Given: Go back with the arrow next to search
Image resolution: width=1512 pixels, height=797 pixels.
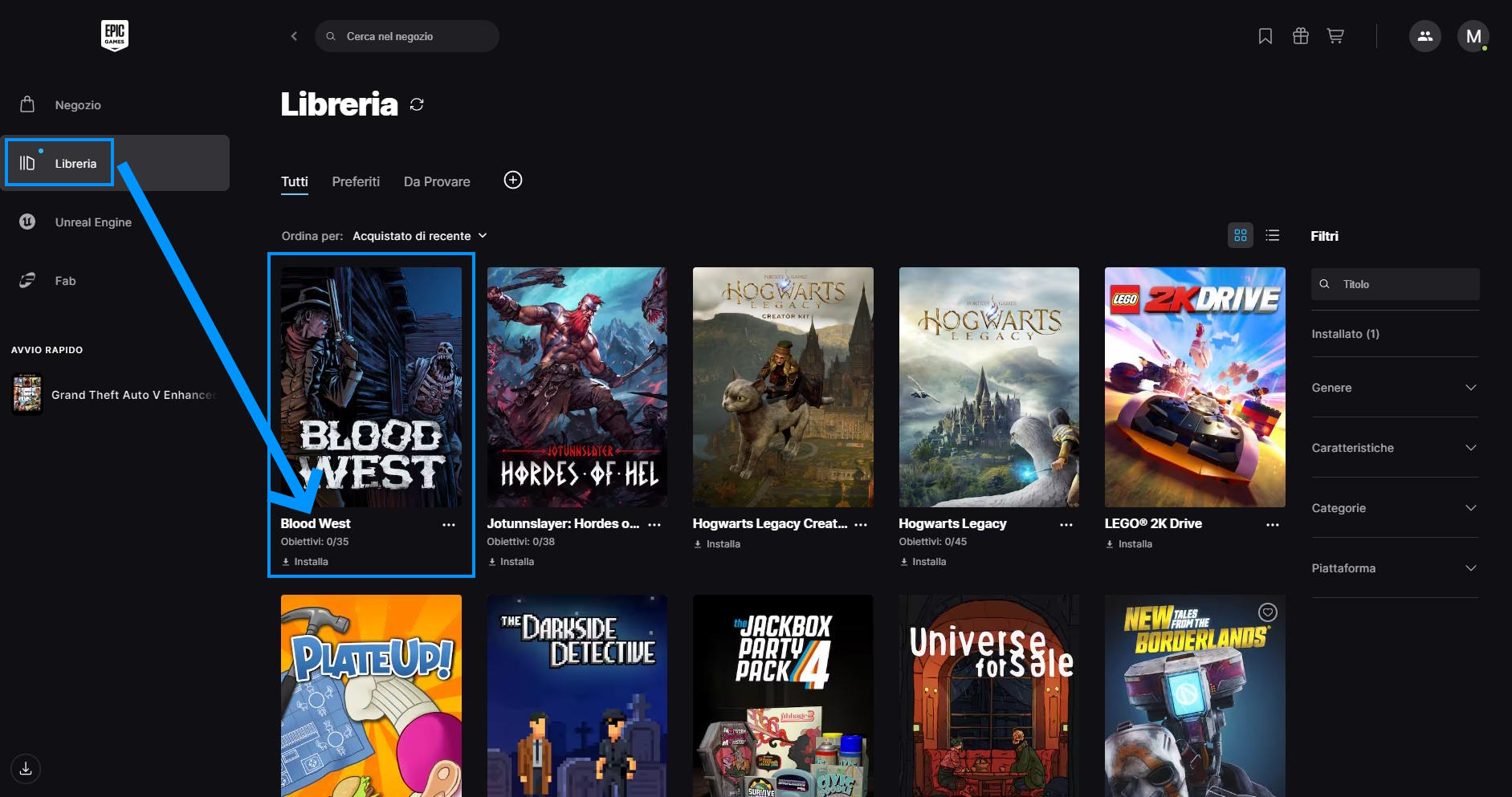Looking at the screenshot, I should pos(294,36).
